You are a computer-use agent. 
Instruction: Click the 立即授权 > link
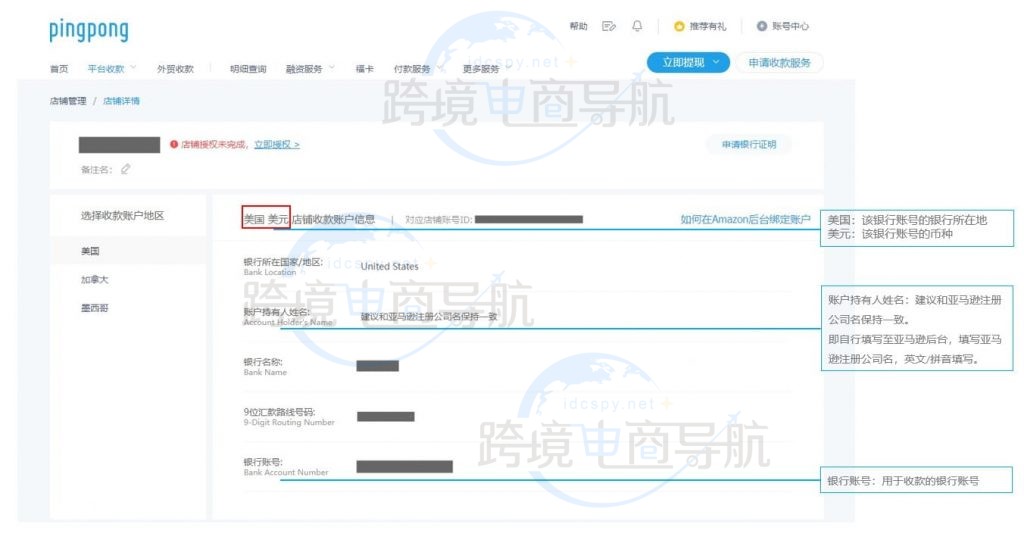[277, 144]
